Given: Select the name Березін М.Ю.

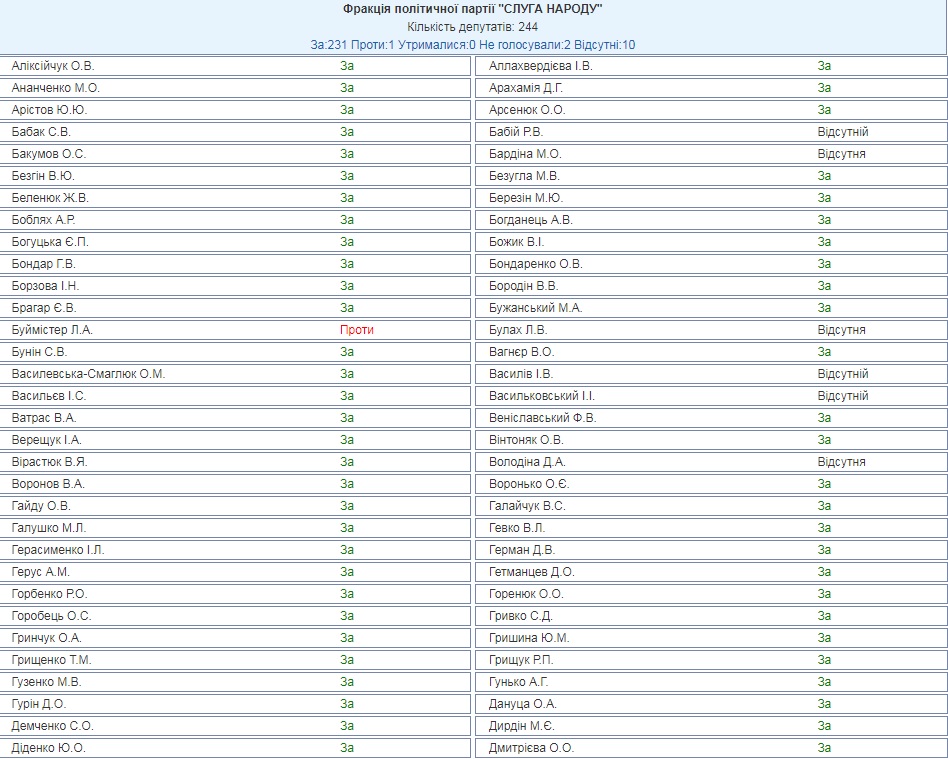Looking at the screenshot, I should (x=525, y=198).
